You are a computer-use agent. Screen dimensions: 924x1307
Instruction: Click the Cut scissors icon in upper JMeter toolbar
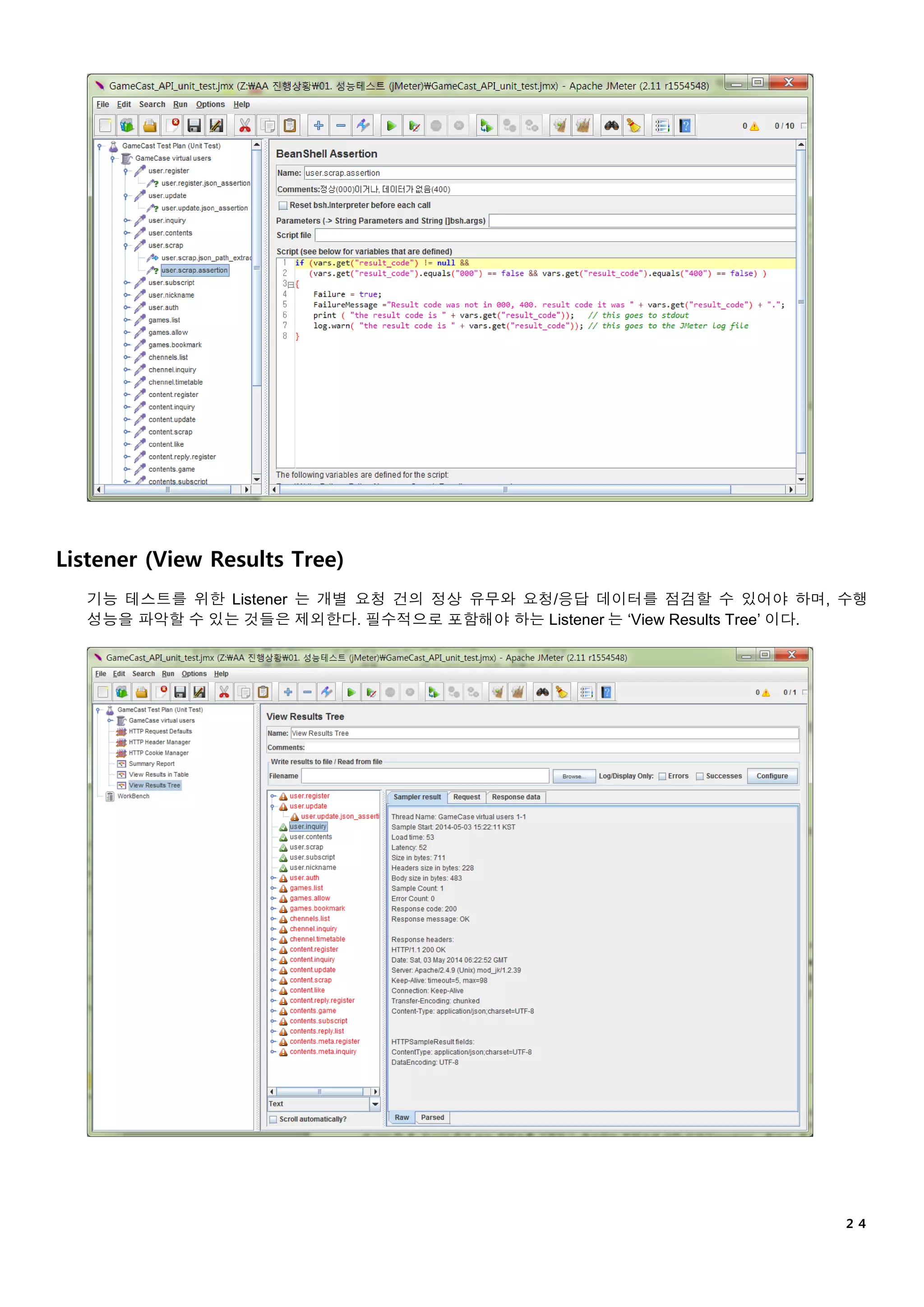click(245, 125)
